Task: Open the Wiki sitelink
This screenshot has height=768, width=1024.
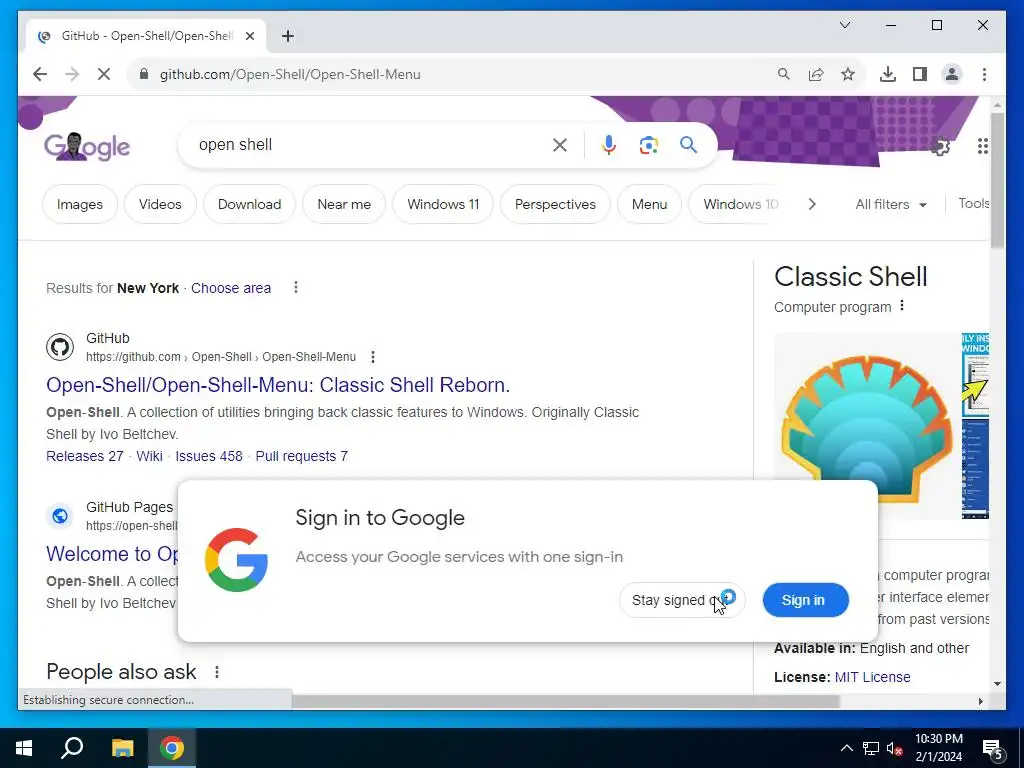Action: pyautogui.click(x=150, y=456)
